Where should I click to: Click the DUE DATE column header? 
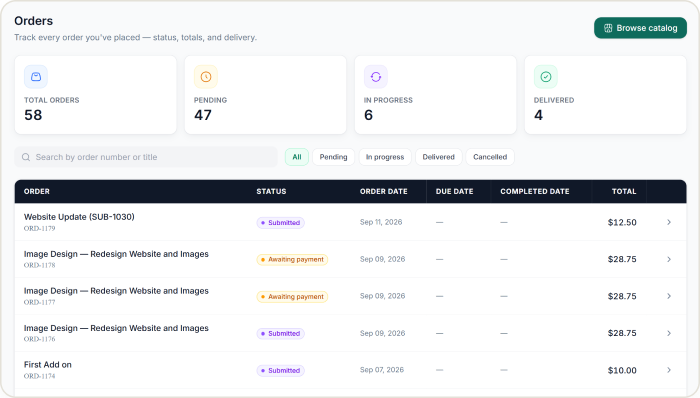point(454,191)
